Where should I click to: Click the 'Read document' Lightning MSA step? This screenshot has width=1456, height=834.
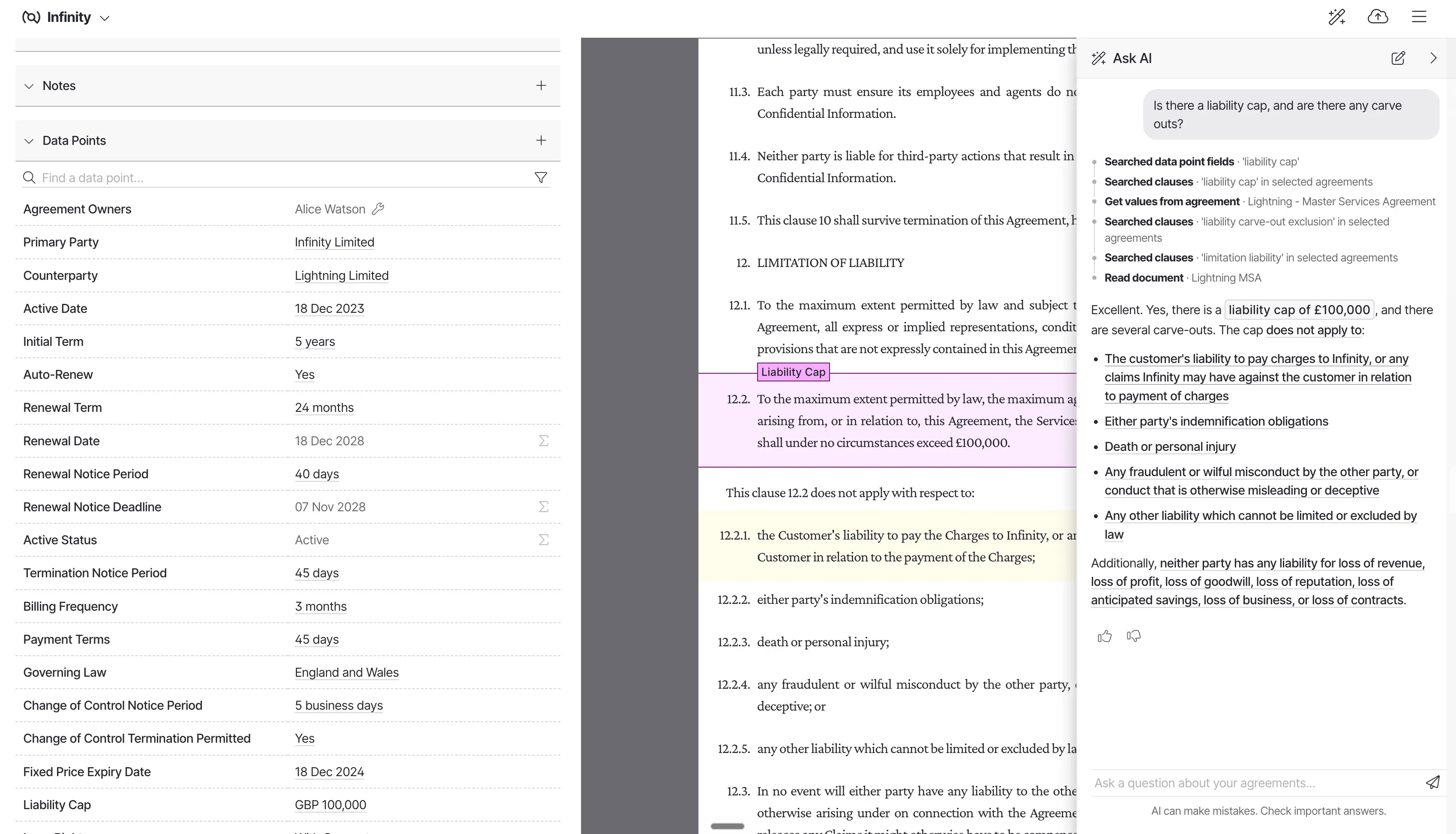pyautogui.click(x=1182, y=278)
